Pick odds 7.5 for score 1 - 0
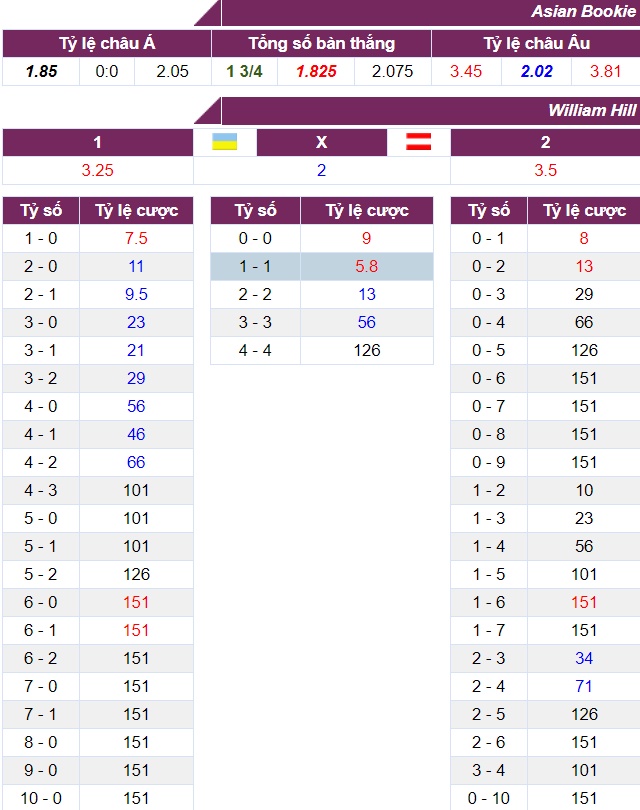Image resolution: width=640 pixels, height=810 pixels. coord(136,238)
